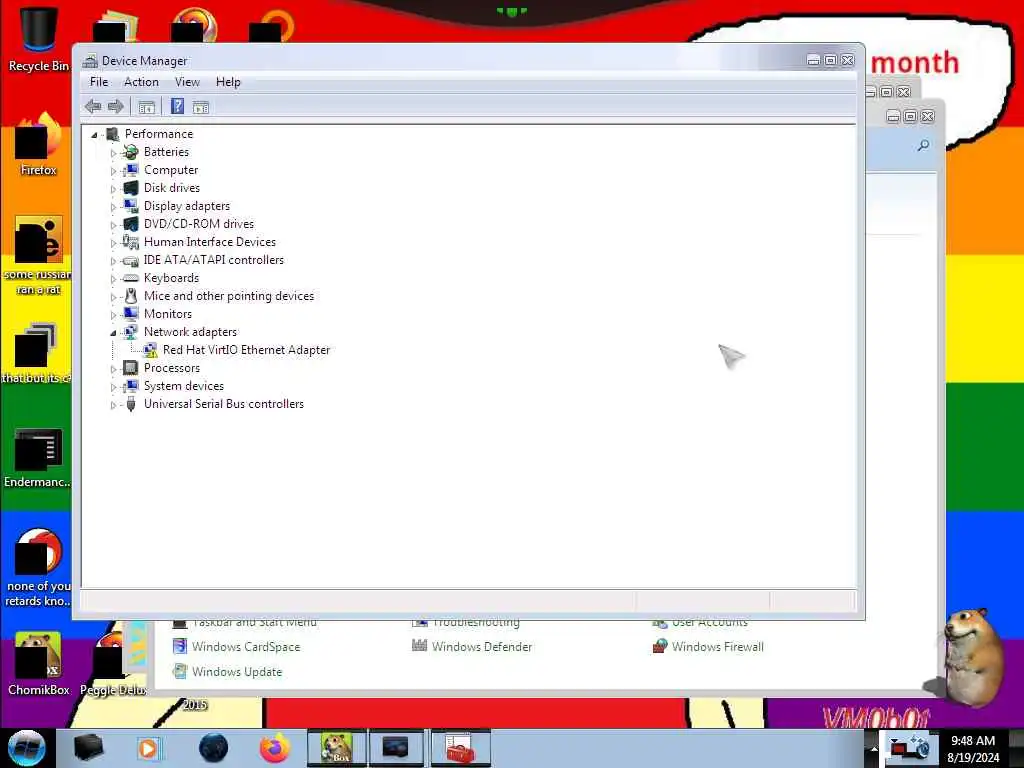Open media player taskbar icon
Viewport: 1024px width, 768px height.
(x=148, y=748)
